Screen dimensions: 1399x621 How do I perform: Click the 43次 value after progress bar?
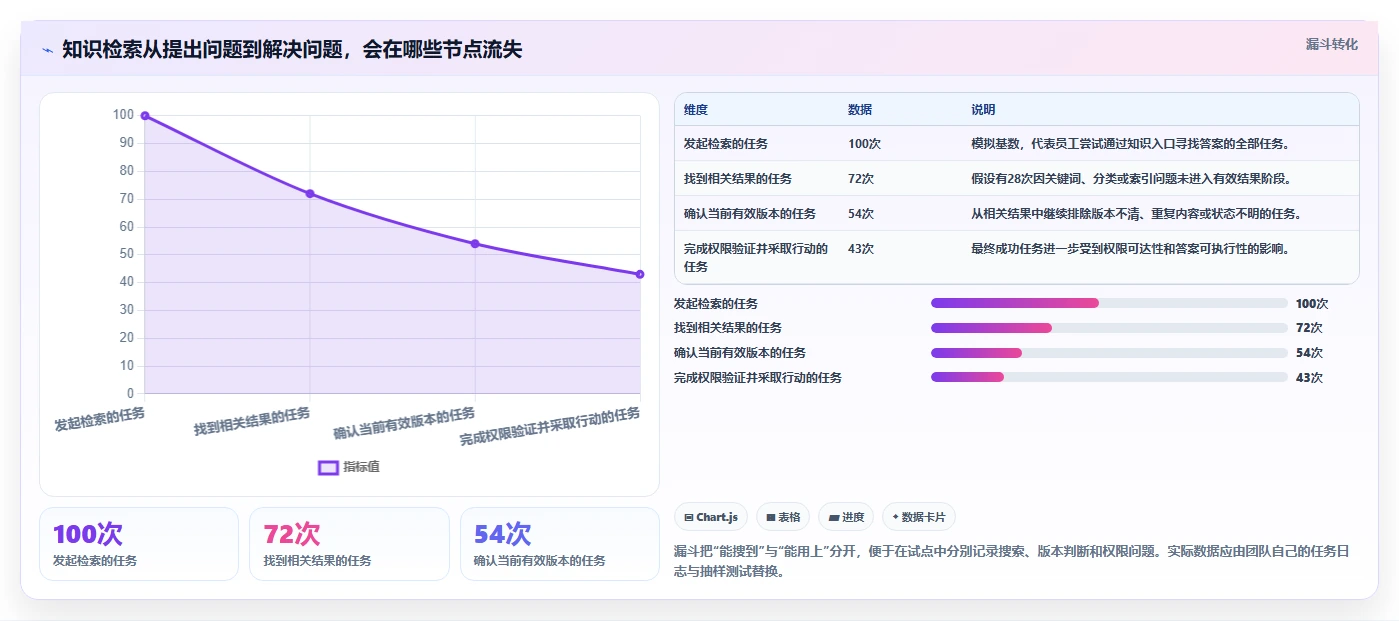(x=1309, y=378)
